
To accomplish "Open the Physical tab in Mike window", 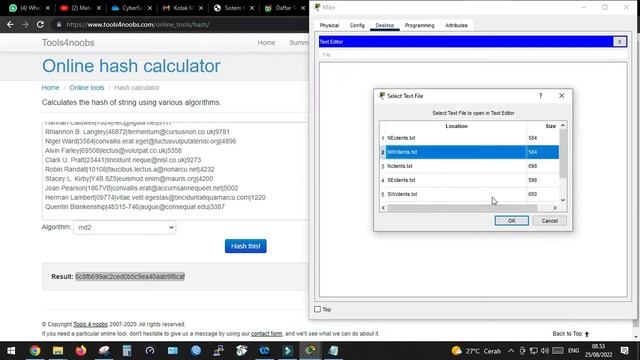I will click(x=329, y=25).
